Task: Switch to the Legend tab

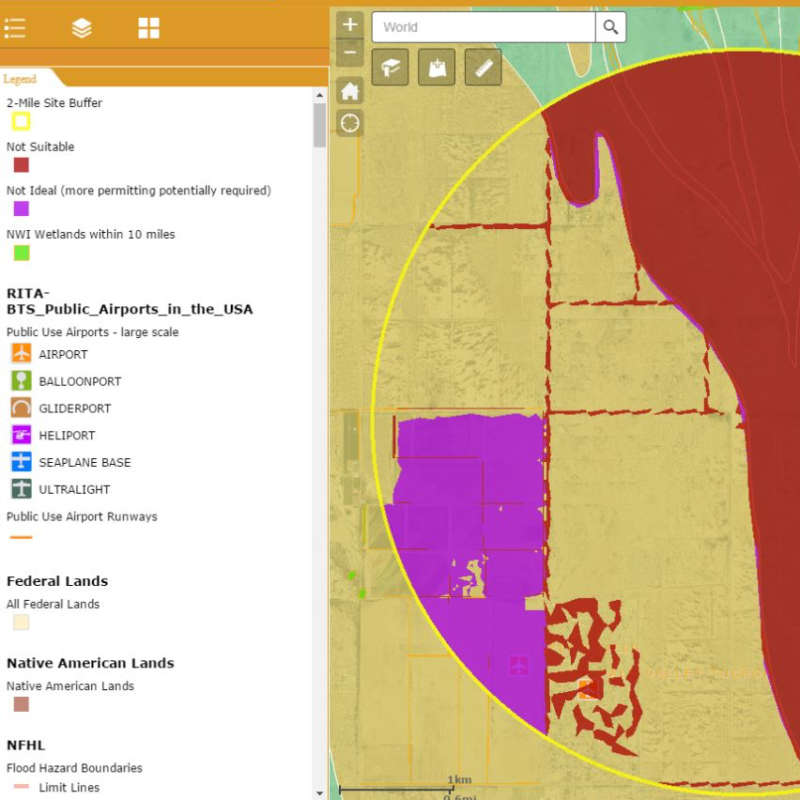Action: (20, 77)
